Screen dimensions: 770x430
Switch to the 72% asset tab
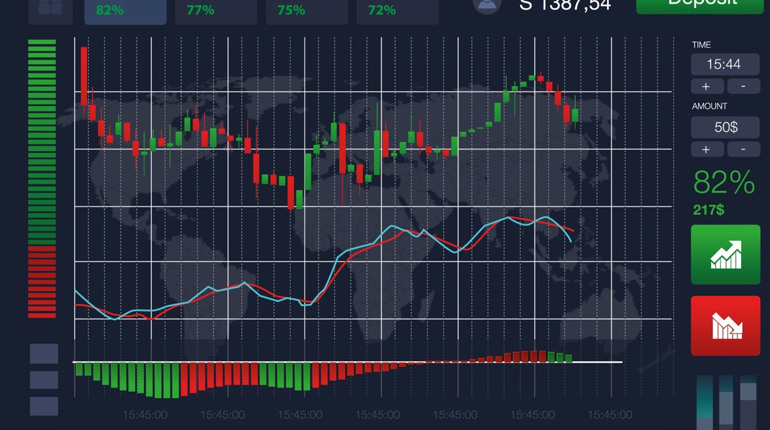pyautogui.click(x=398, y=11)
